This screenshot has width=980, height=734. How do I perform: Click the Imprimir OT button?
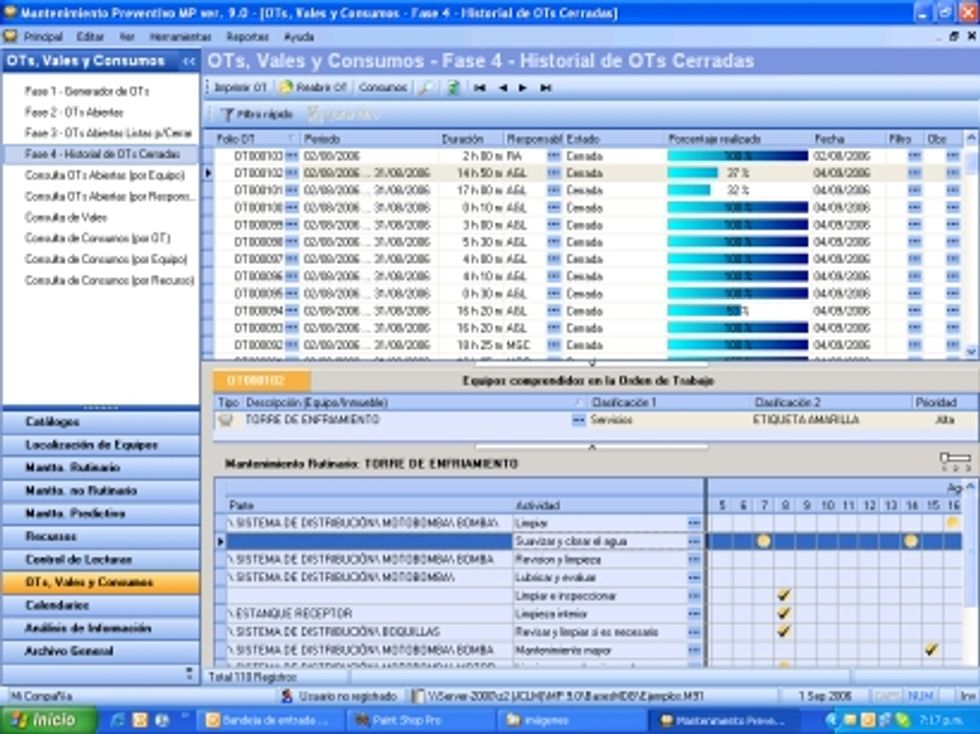239,88
